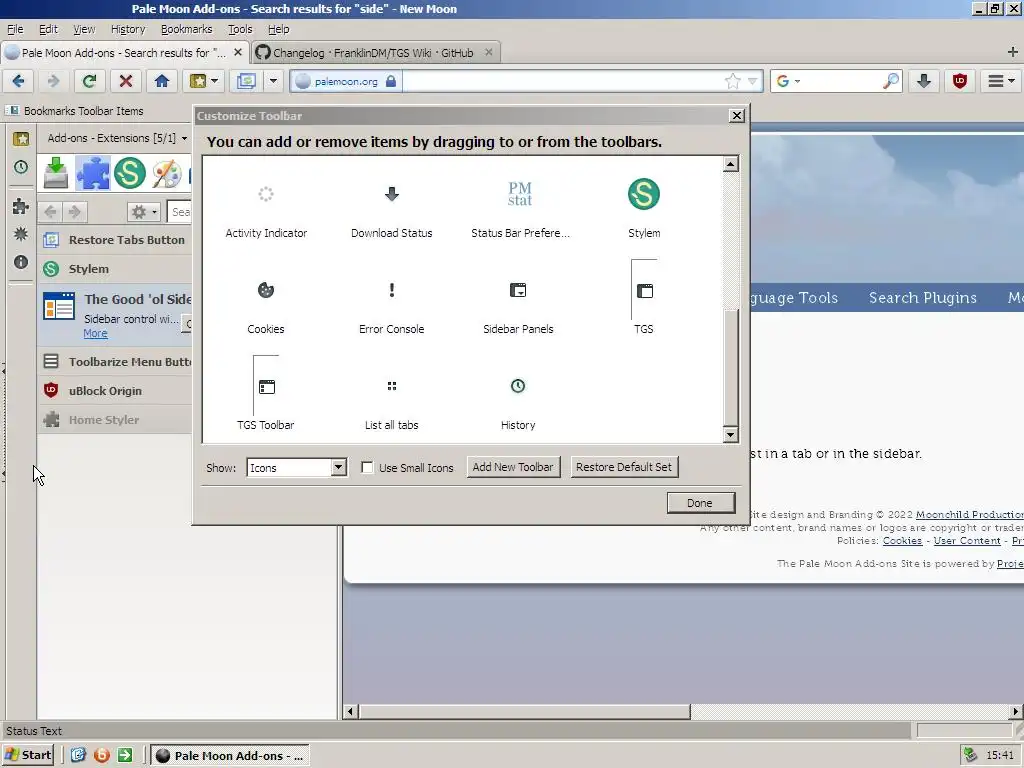
Task: Choose the Google search engine dropdown
Action: coord(789,81)
